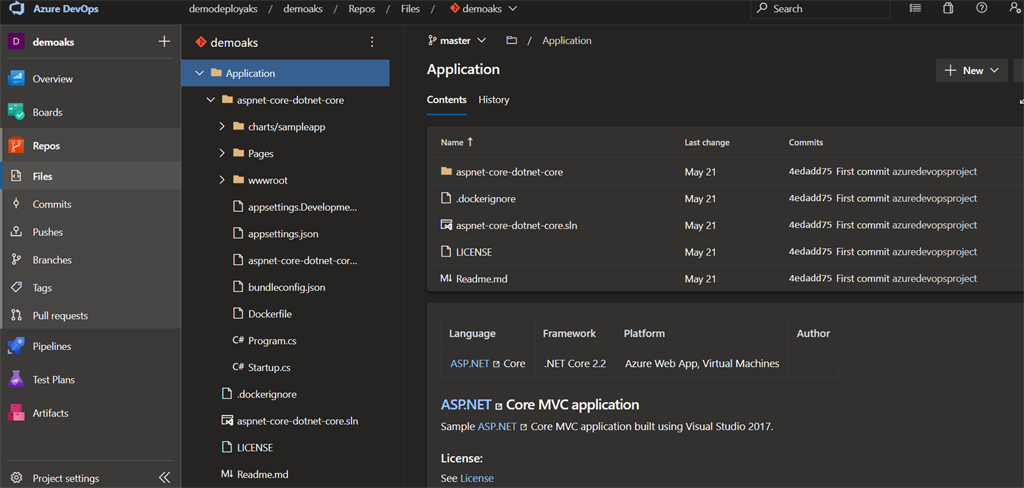Open the Boards section icon

[16, 112]
